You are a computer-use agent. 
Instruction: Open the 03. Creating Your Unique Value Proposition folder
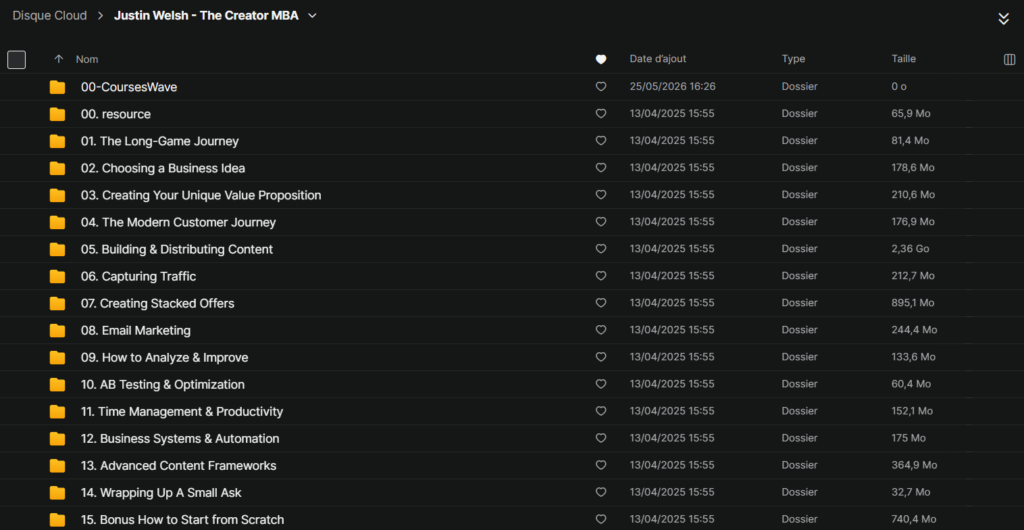click(x=201, y=195)
